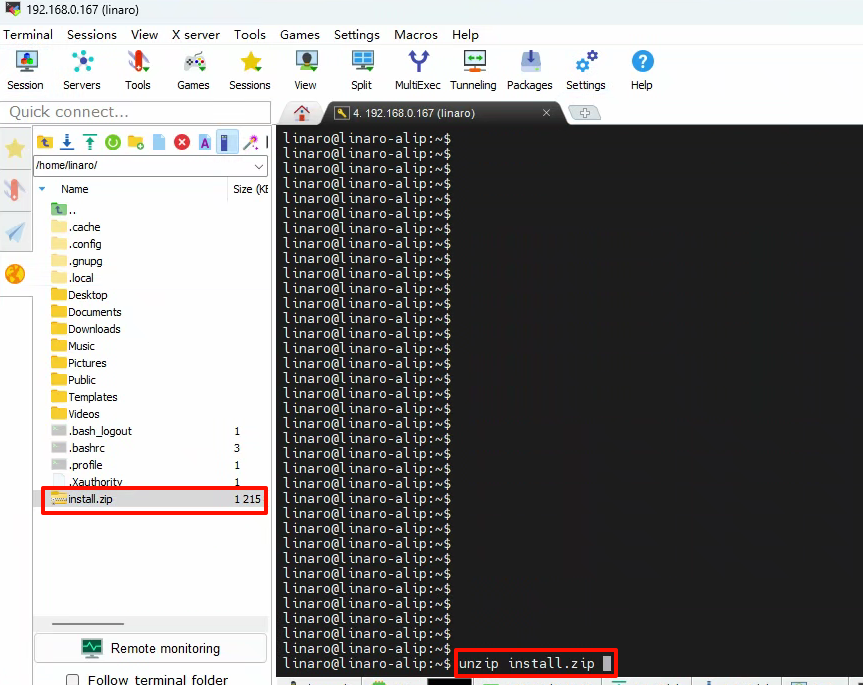Click the home tab icon
Image resolution: width=863 pixels, height=685 pixels.
[x=302, y=113]
